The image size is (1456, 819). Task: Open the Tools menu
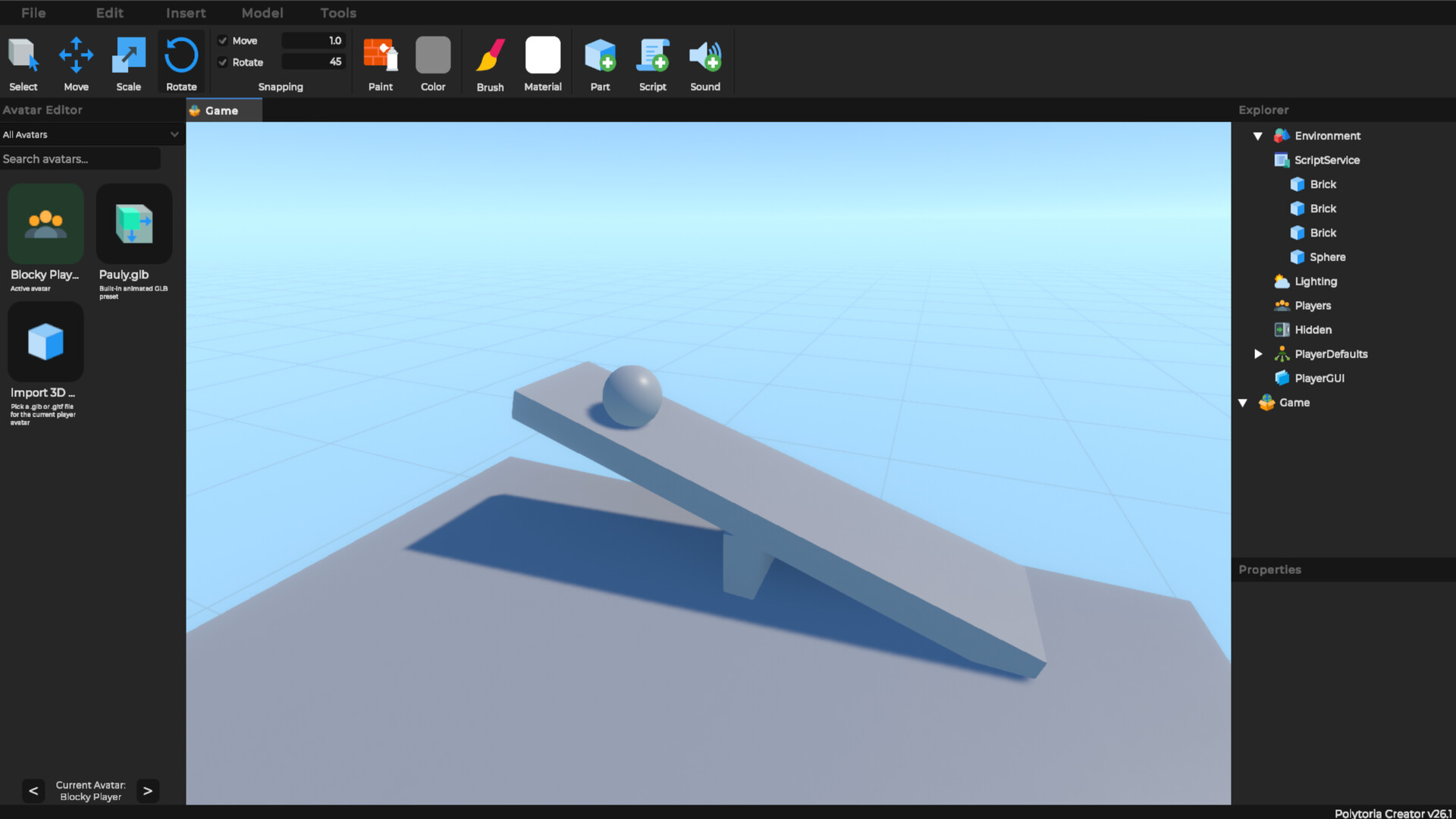point(337,13)
